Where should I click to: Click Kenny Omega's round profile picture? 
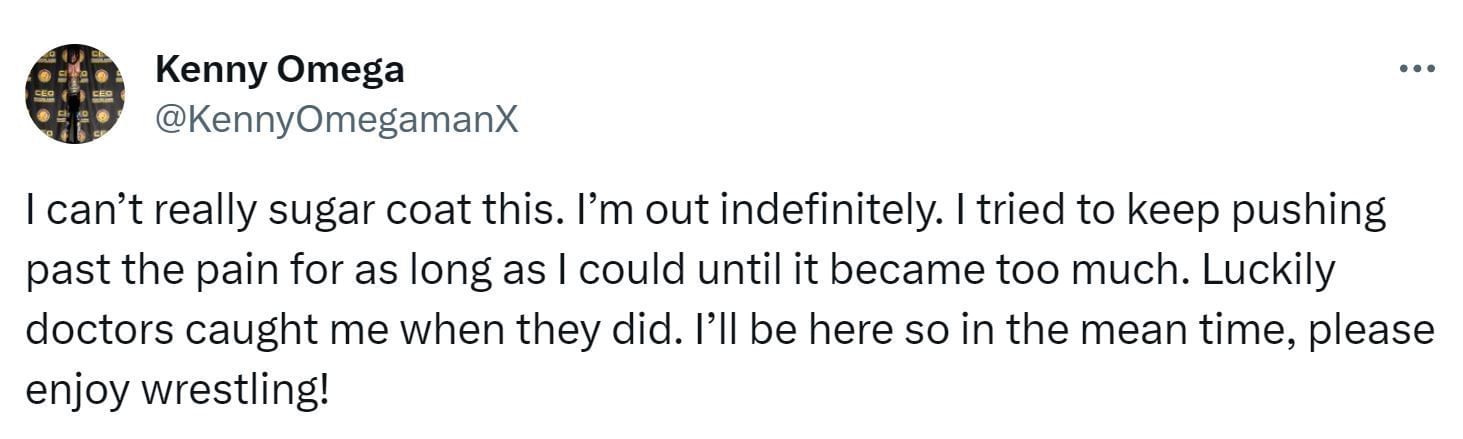[x=75, y=93]
